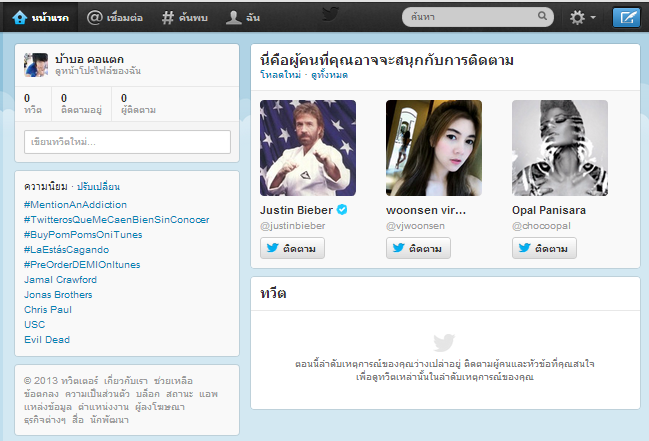This screenshot has height=441, width=649.
Task: Click footer link แอพ
Action: [x=208, y=394]
